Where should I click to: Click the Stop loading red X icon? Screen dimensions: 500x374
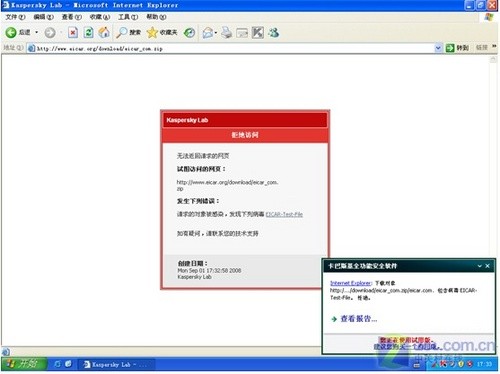(73, 32)
